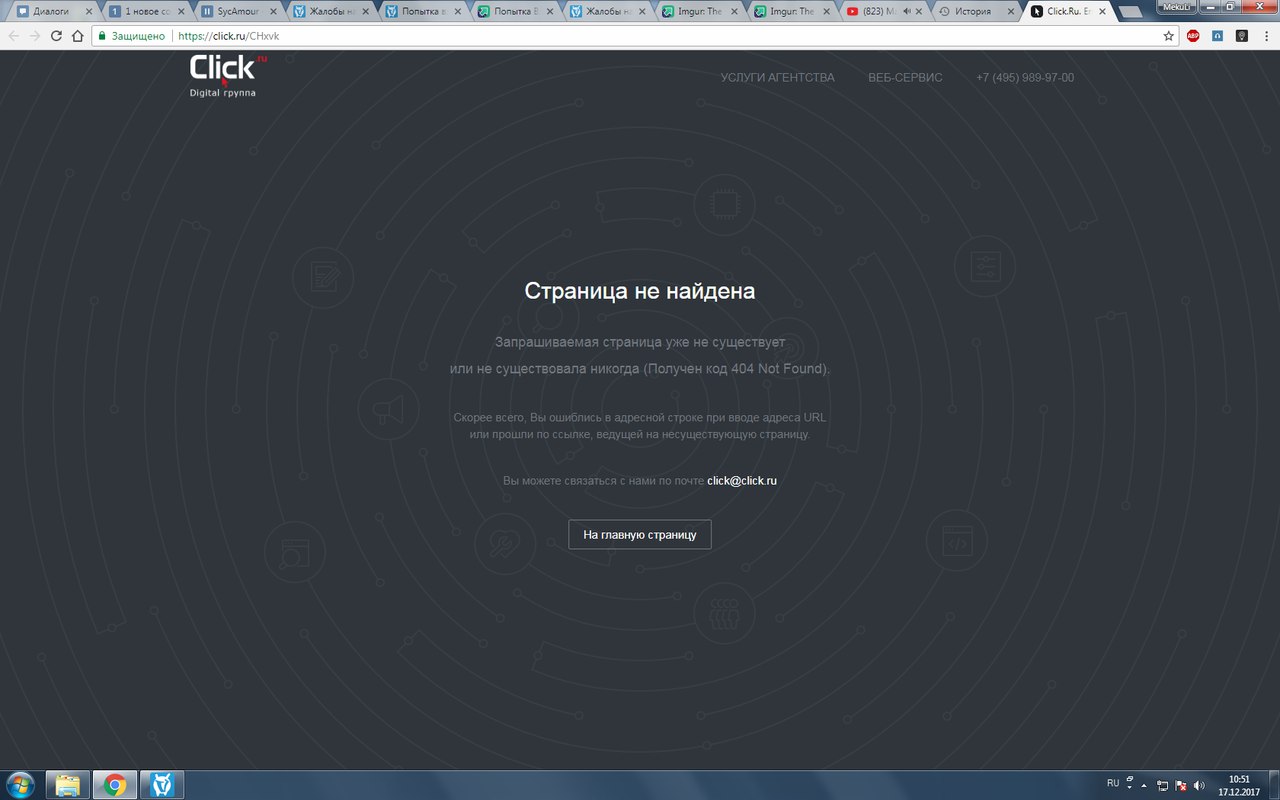Viewport: 1280px width, 800px height.
Task: Go to the browser home page icon
Action: point(77,35)
